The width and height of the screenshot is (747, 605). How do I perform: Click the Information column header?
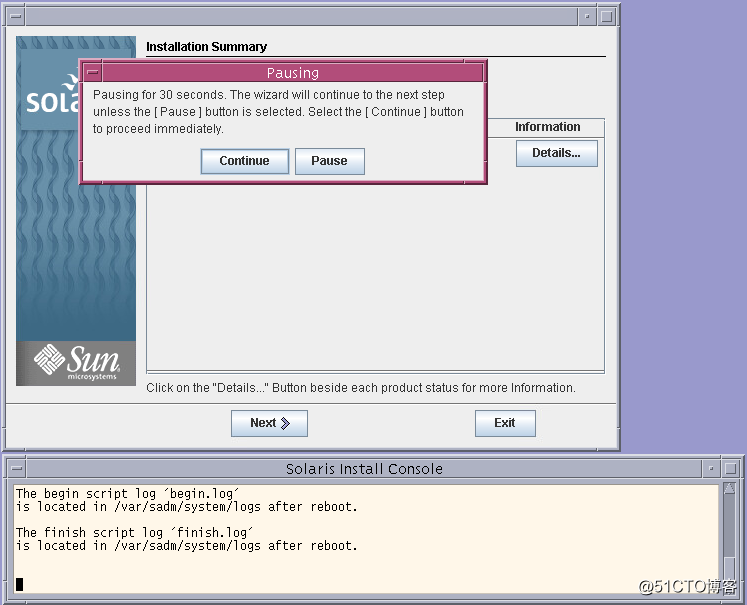[547, 127]
